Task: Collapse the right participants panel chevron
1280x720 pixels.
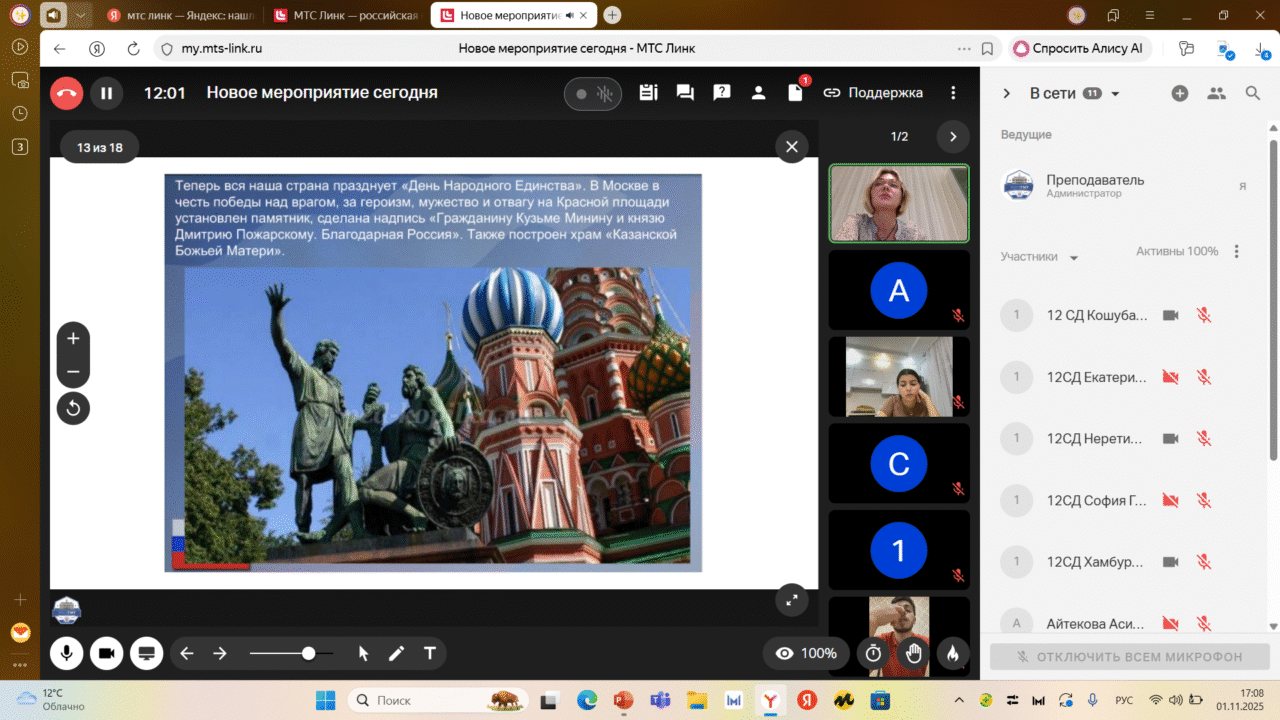Action: pyautogui.click(x=1007, y=93)
